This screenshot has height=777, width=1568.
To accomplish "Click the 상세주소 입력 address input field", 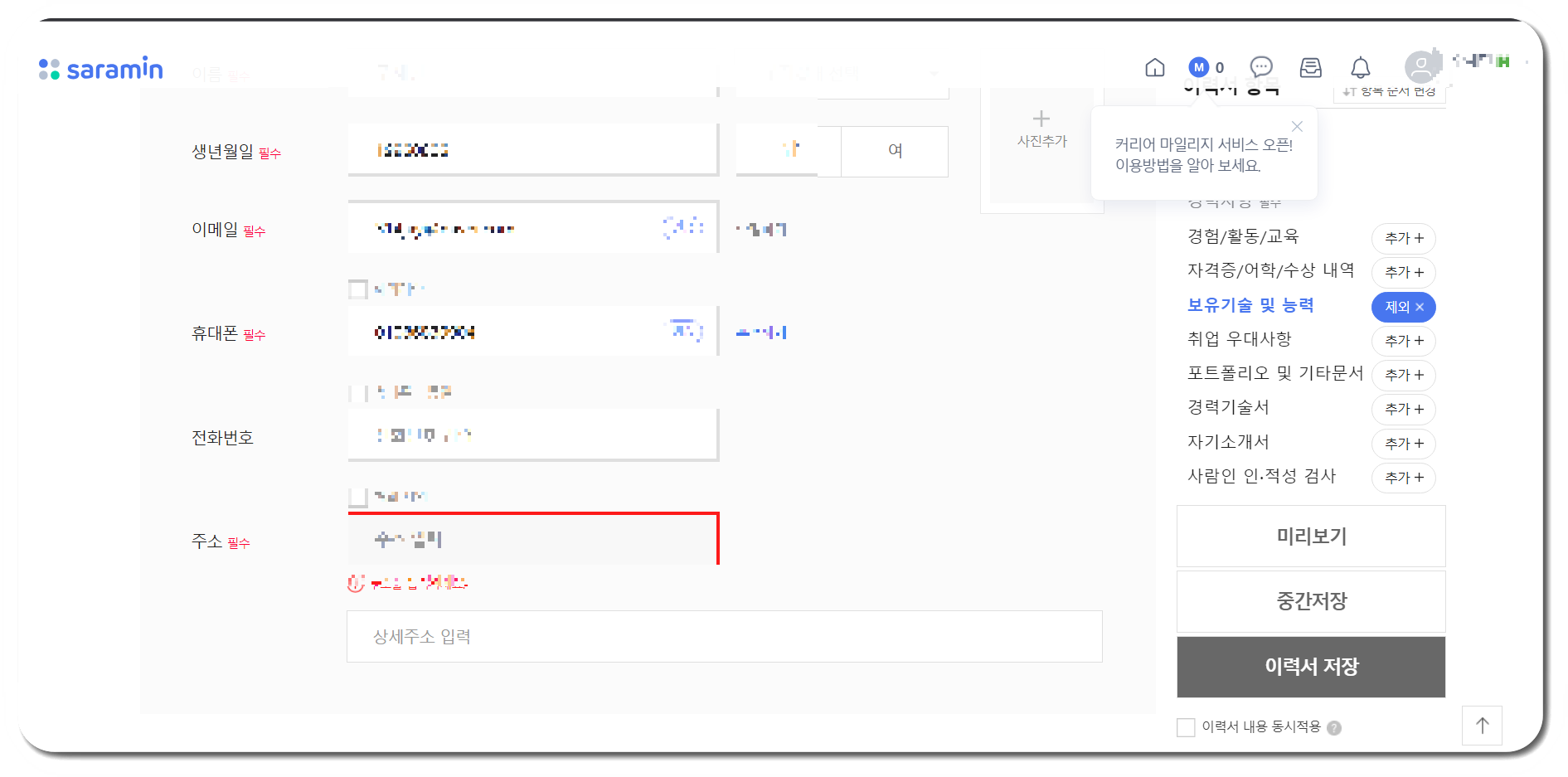I will pyautogui.click(x=724, y=636).
